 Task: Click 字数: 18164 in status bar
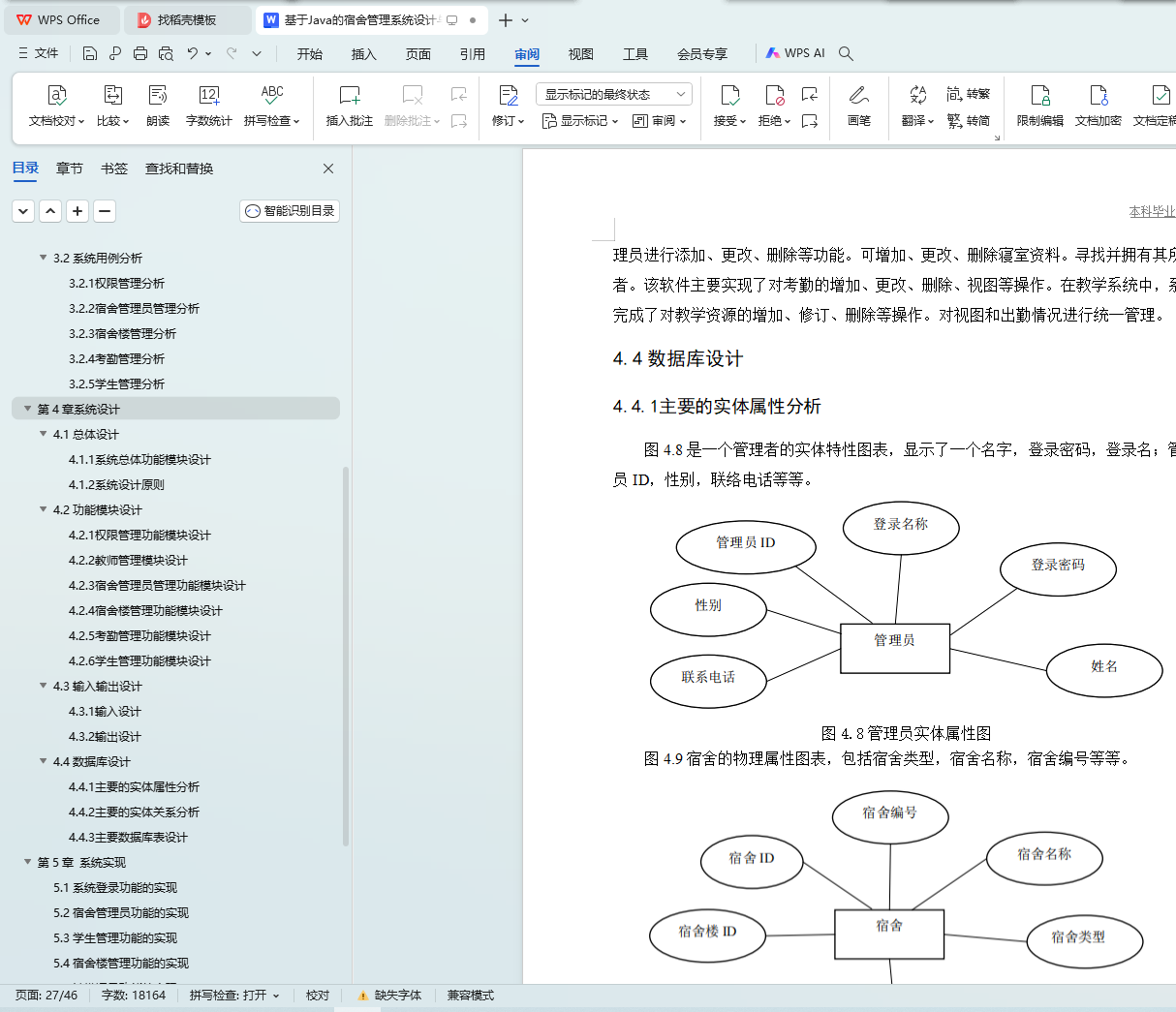tap(134, 996)
